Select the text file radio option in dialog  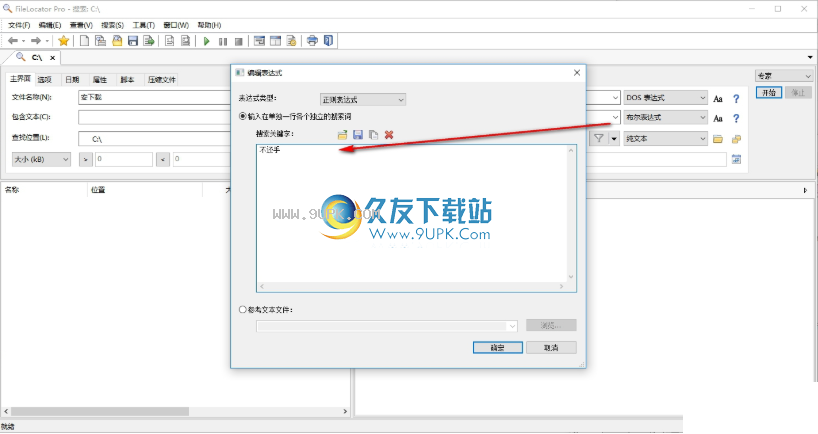click(x=243, y=309)
